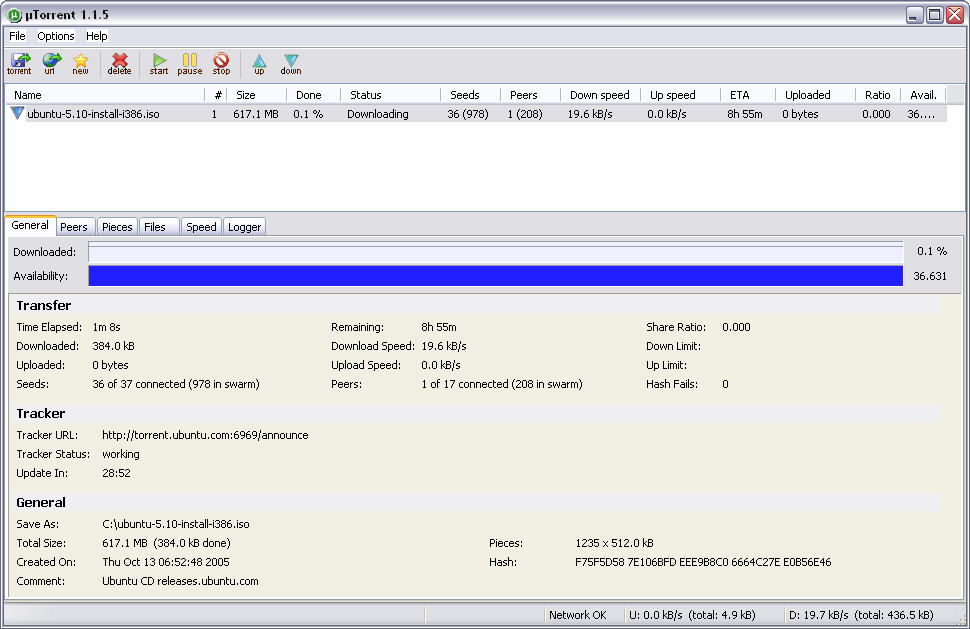This screenshot has height=629, width=970.
Task: Minimize the µTorrent window
Action: 914,15
